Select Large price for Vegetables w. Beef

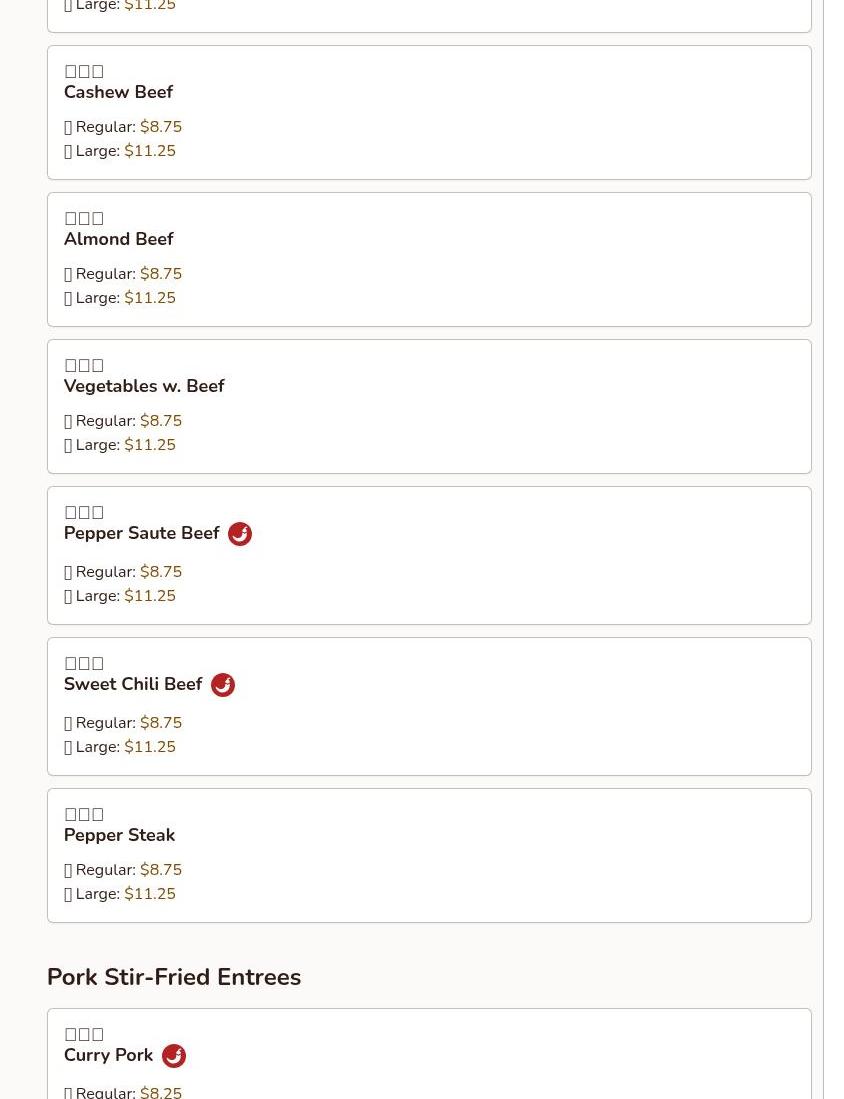pyautogui.click(x=149, y=445)
